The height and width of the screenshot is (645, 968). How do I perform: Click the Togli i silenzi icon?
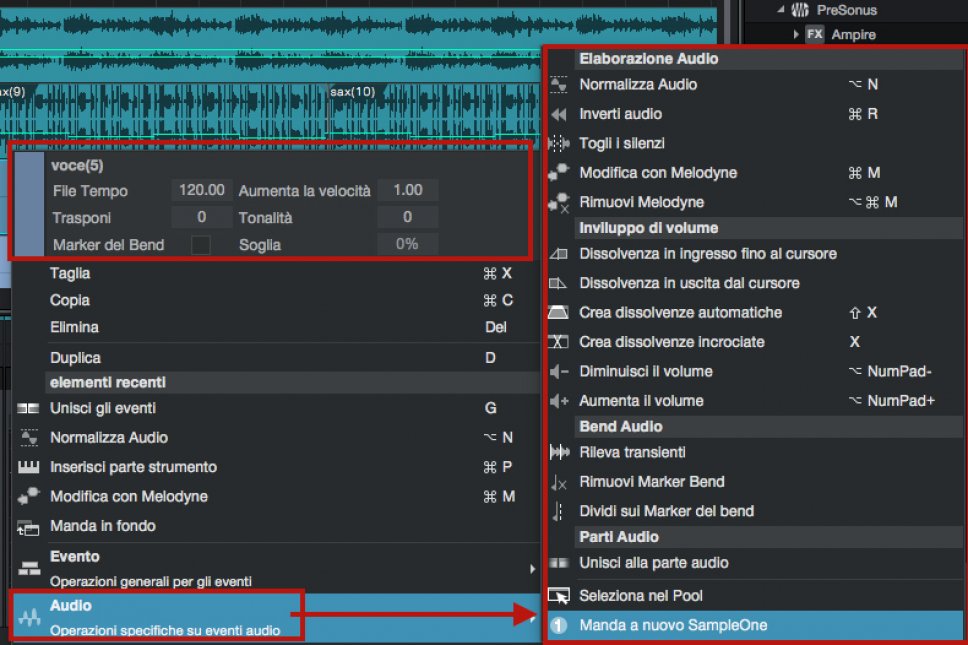pos(559,143)
